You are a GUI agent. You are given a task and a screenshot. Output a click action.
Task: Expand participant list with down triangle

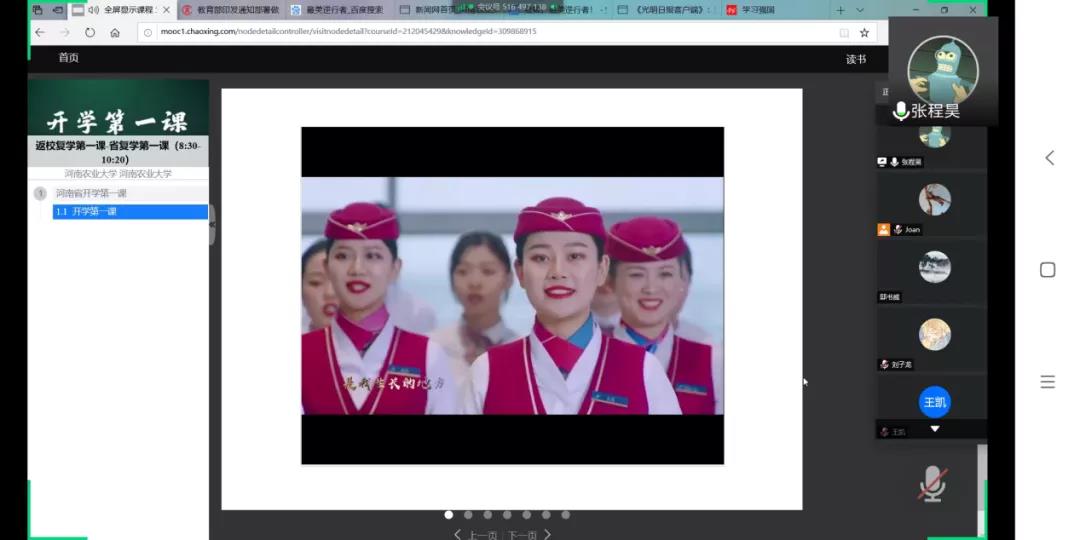(x=935, y=429)
